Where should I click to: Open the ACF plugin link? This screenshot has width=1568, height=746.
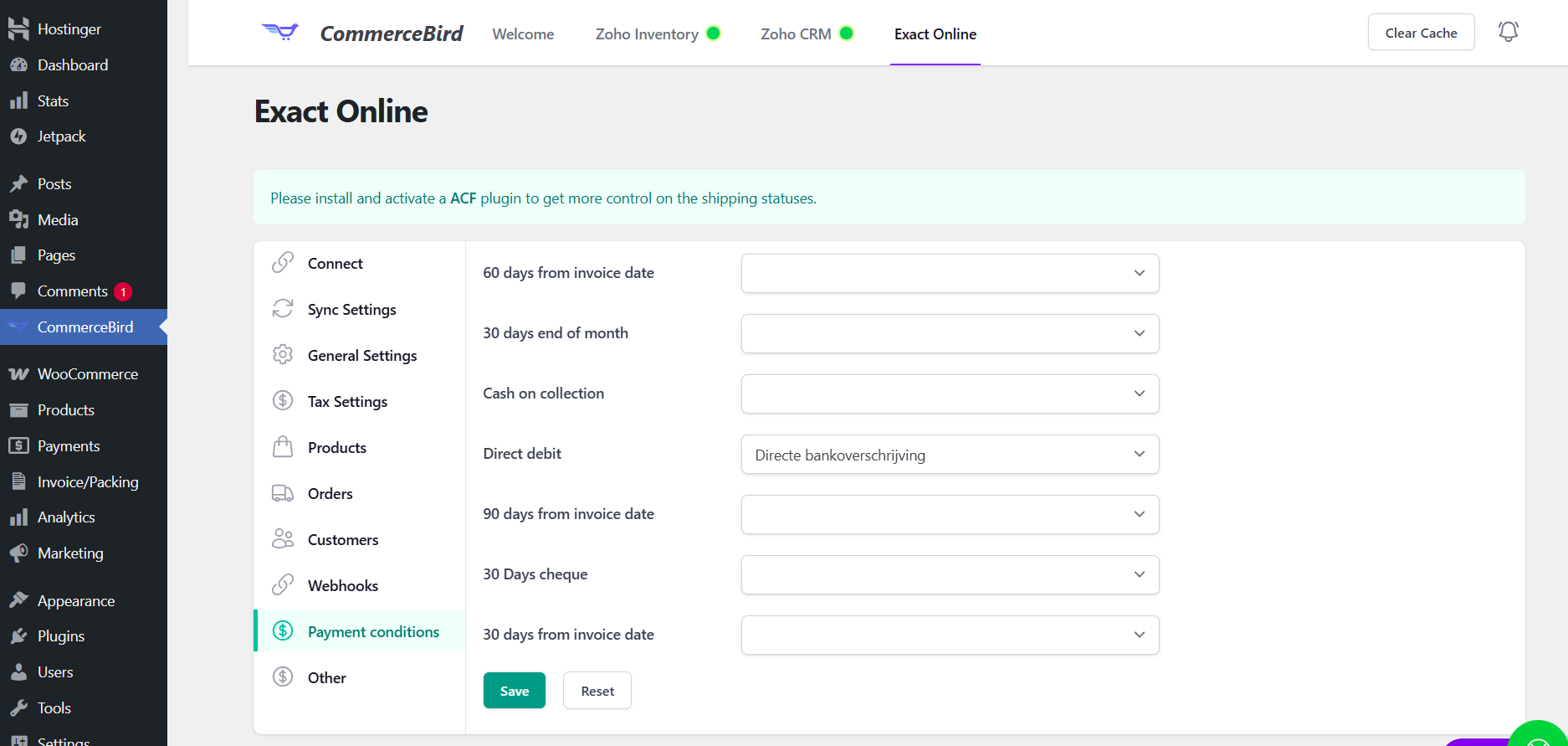click(x=463, y=198)
